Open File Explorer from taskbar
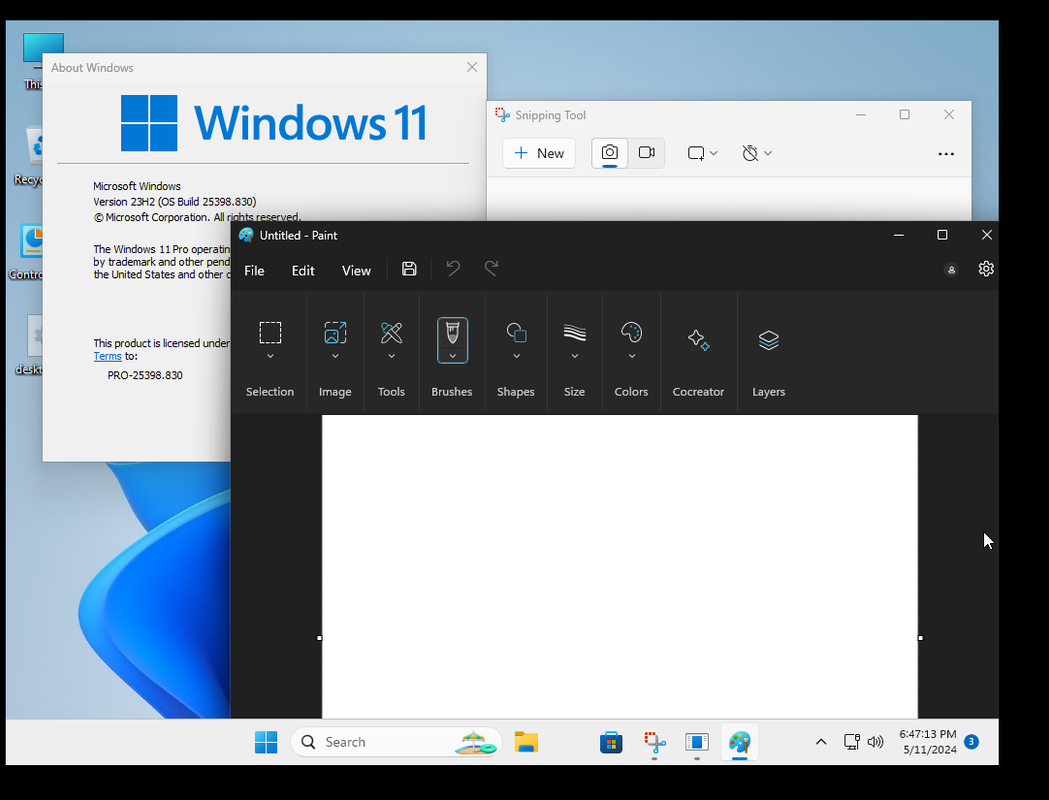The width and height of the screenshot is (1049, 800). point(527,742)
